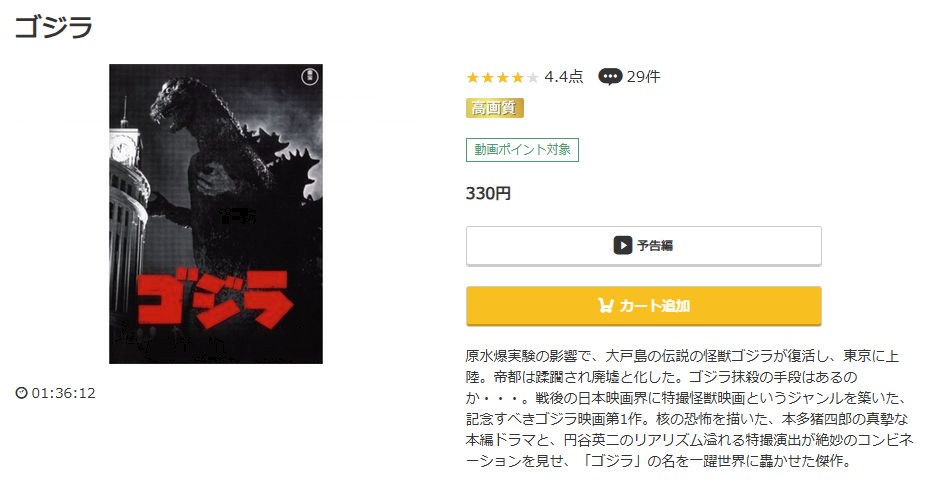Click the speech bubble review icon
Screen dimensions: 939x498
click(610, 77)
